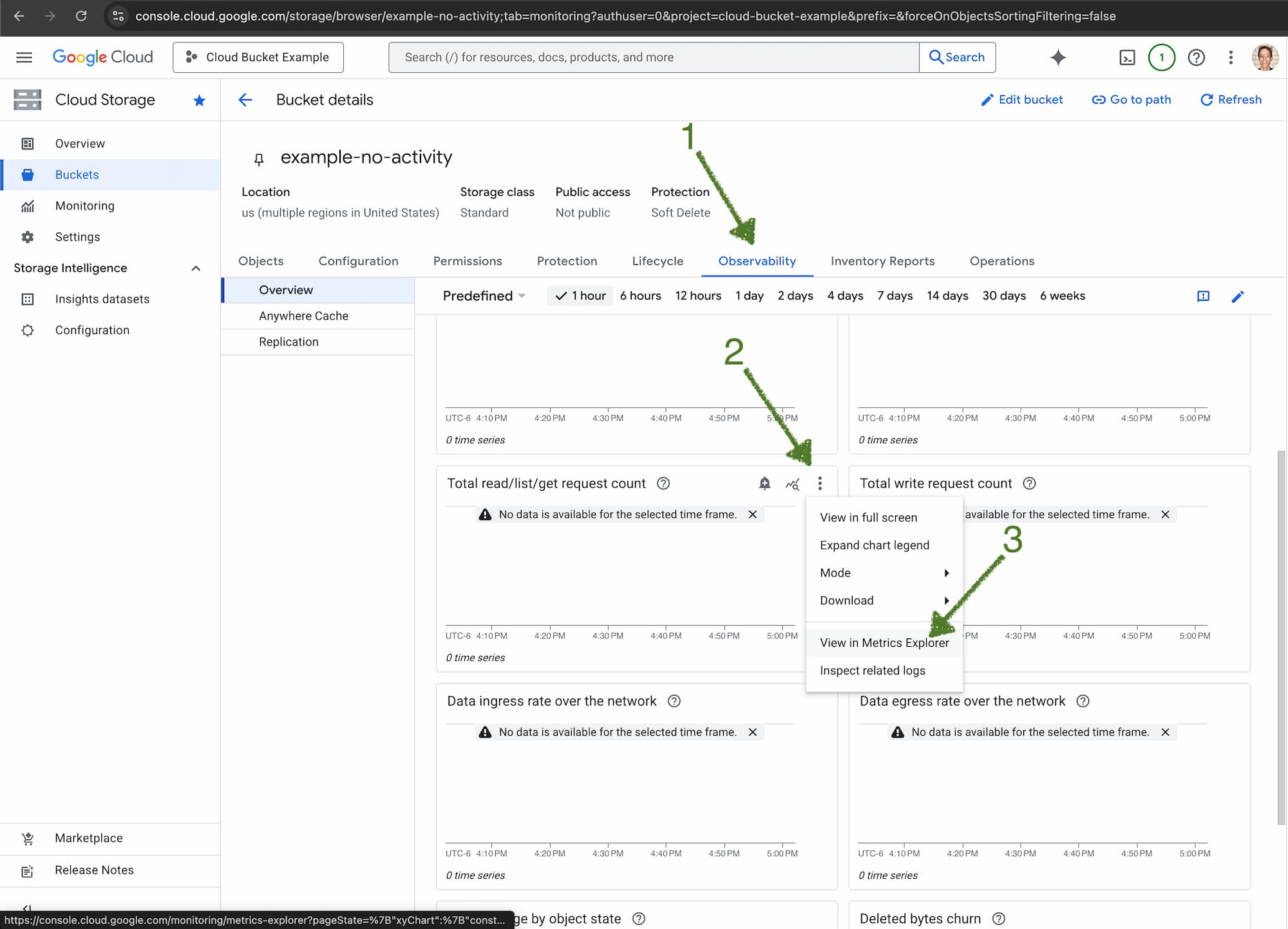Create alert bell icon on read request chart
This screenshot has width=1288, height=929.
(x=764, y=483)
